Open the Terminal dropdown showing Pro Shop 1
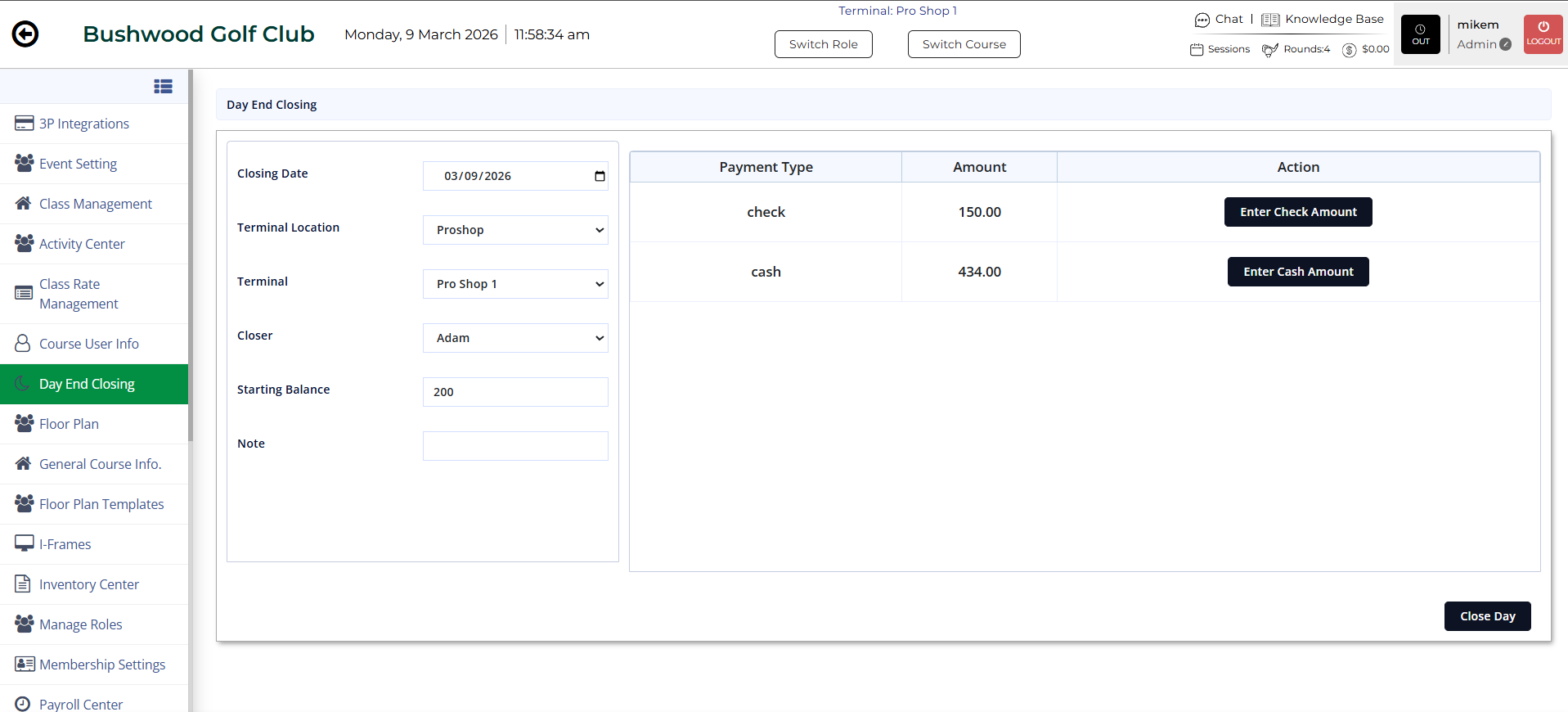Viewport: 1568px width, 712px height. click(x=515, y=284)
